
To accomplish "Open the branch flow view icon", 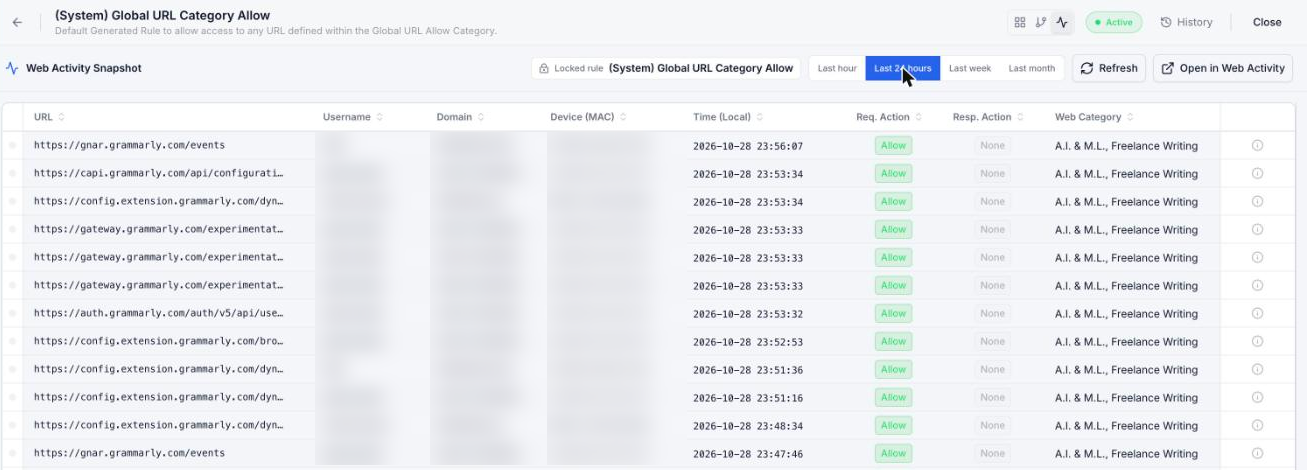I will [1041, 22].
